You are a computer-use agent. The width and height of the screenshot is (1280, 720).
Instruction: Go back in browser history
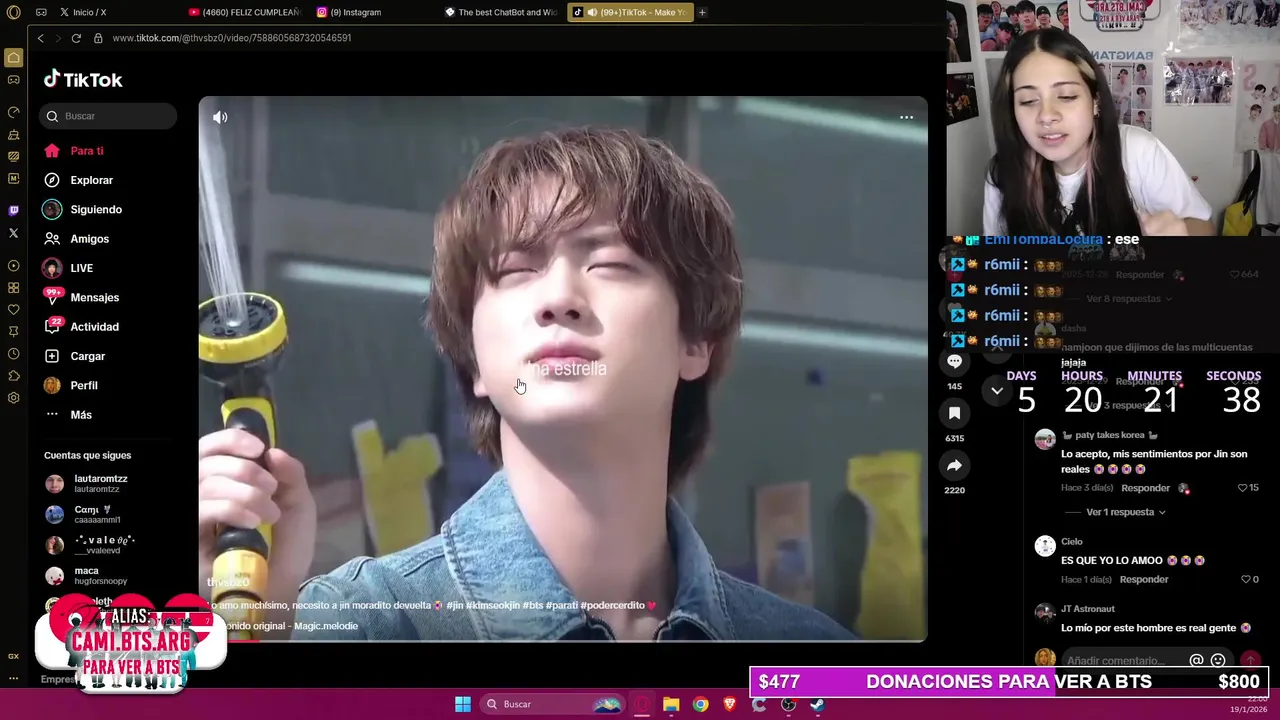pos(40,38)
